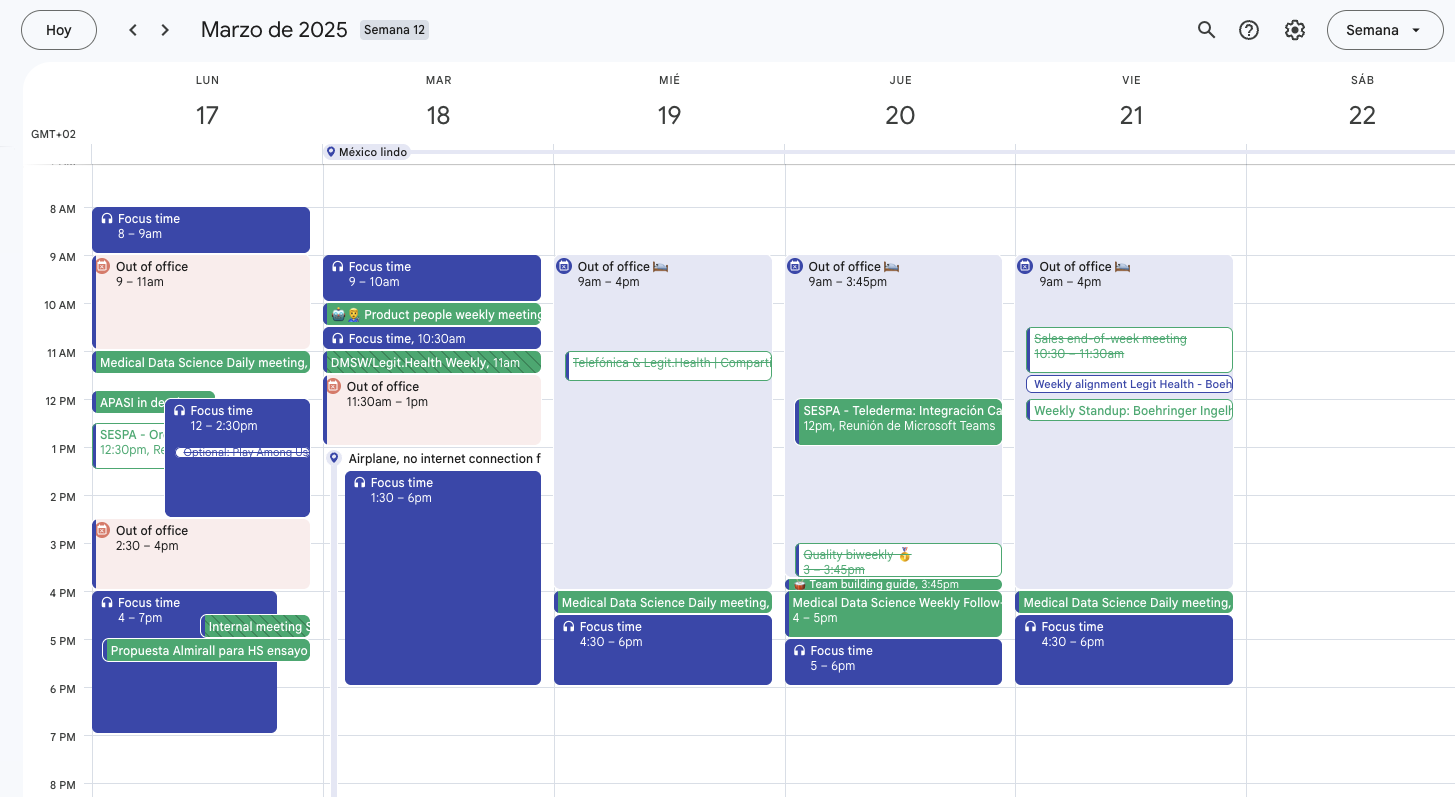Open the help support menu
The height and width of the screenshot is (797, 1455).
1249,30
